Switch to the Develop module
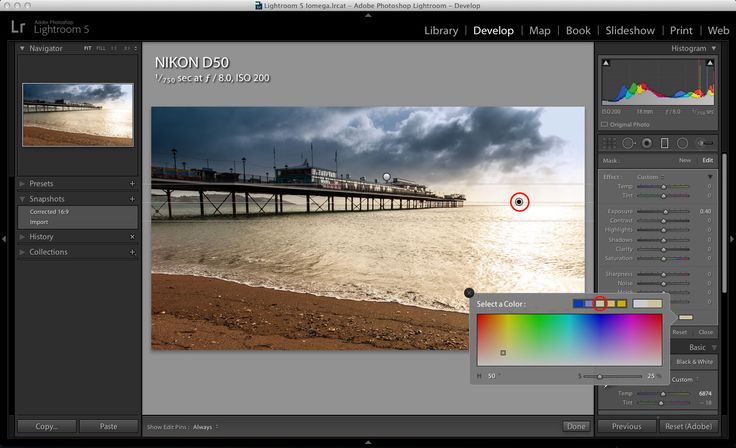Image resolution: width=736 pixels, height=448 pixels. (493, 31)
